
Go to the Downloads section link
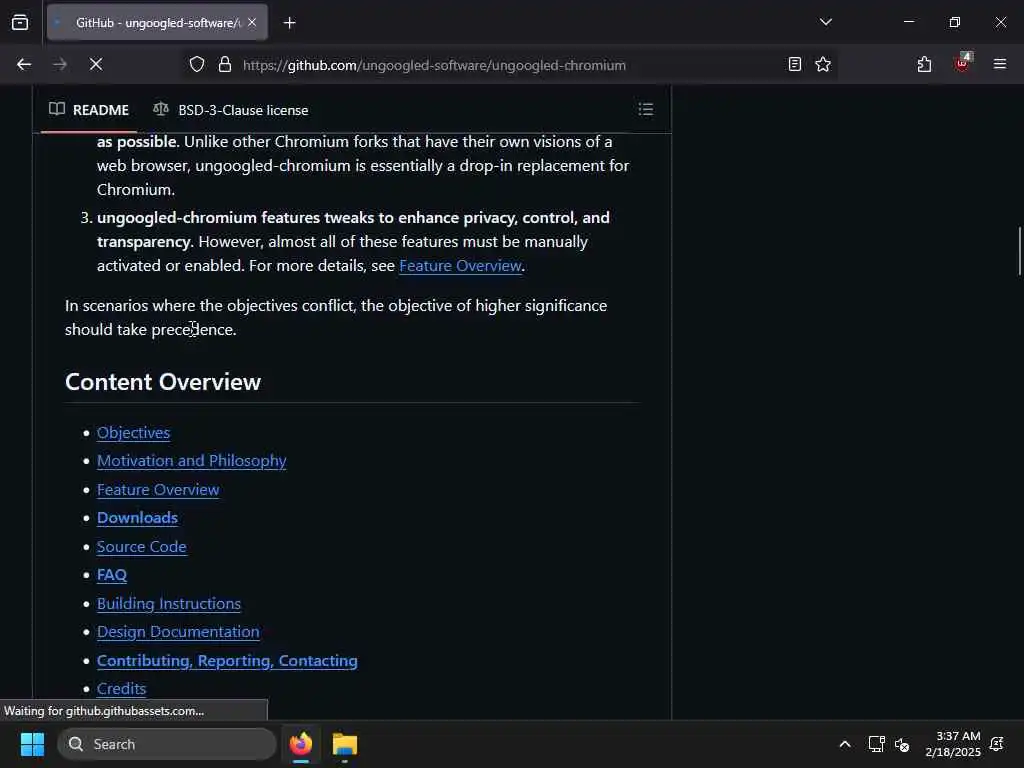coord(137,518)
